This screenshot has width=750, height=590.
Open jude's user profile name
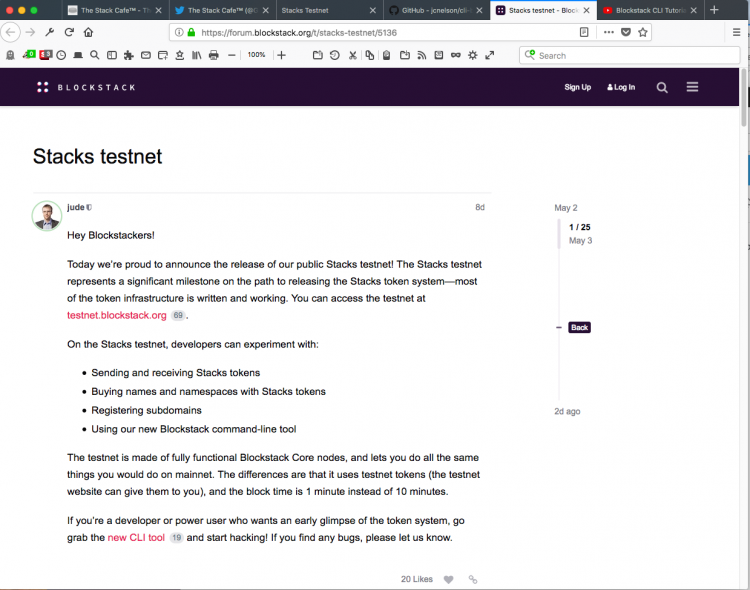[76, 207]
